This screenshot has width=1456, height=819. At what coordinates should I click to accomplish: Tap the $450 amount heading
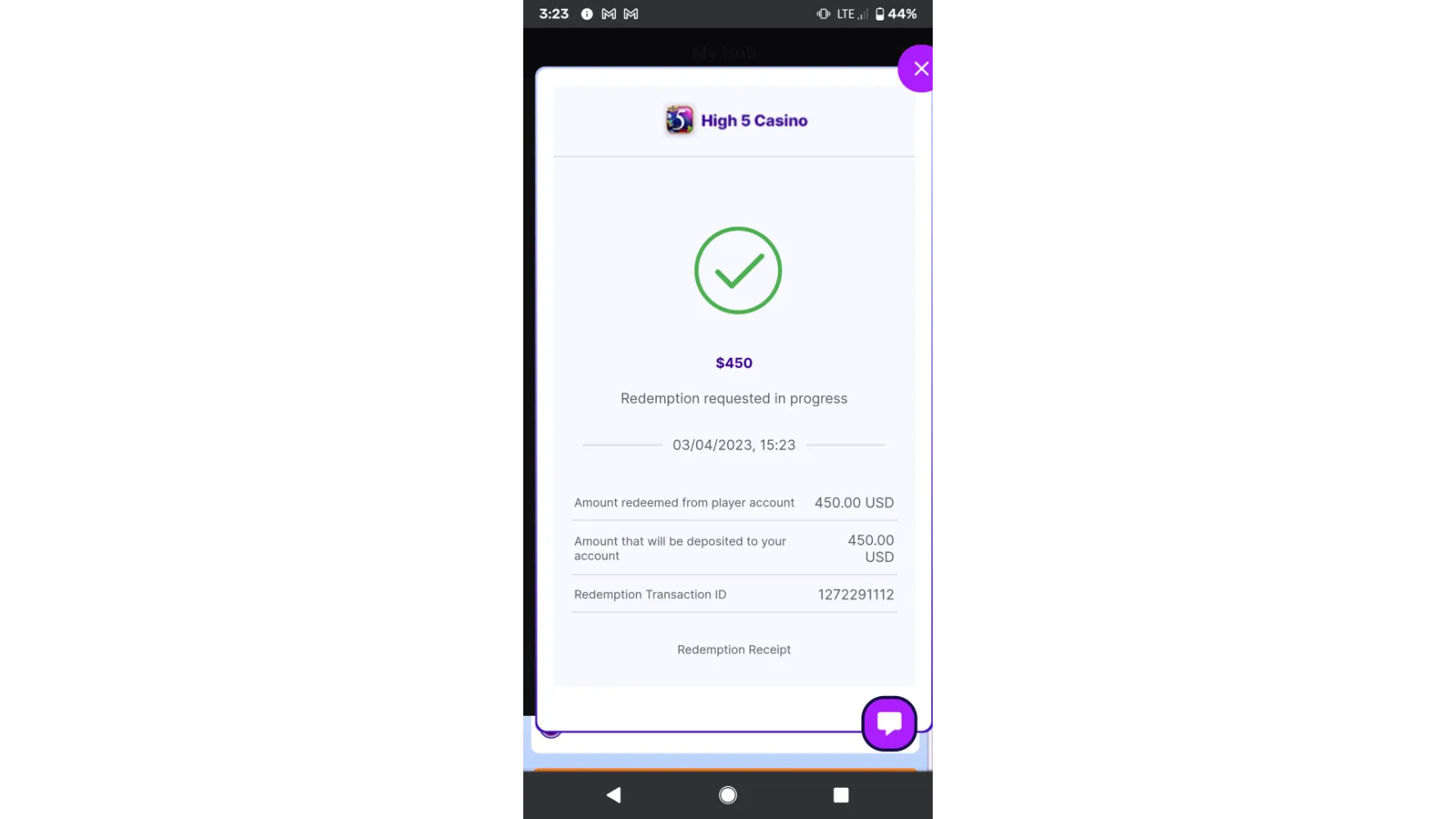(734, 363)
